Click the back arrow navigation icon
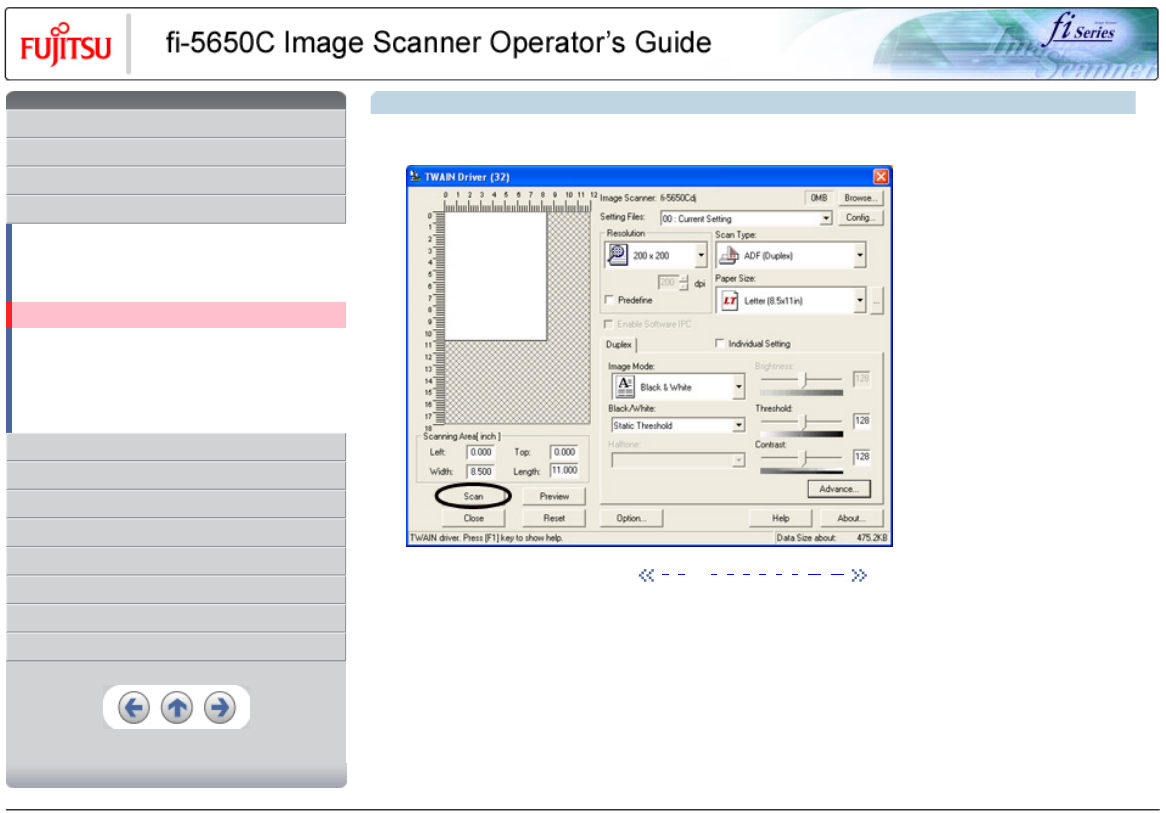The height and width of the screenshot is (813, 1166). [x=134, y=707]
